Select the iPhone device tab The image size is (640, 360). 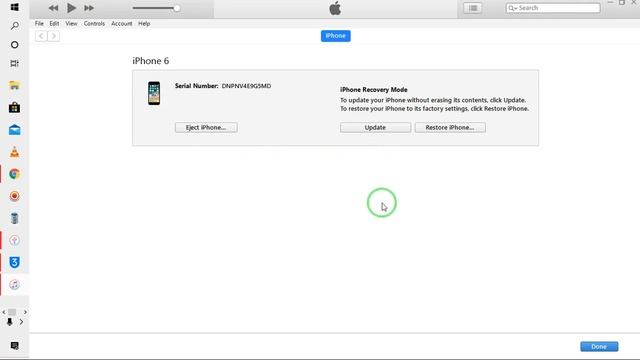336,36
